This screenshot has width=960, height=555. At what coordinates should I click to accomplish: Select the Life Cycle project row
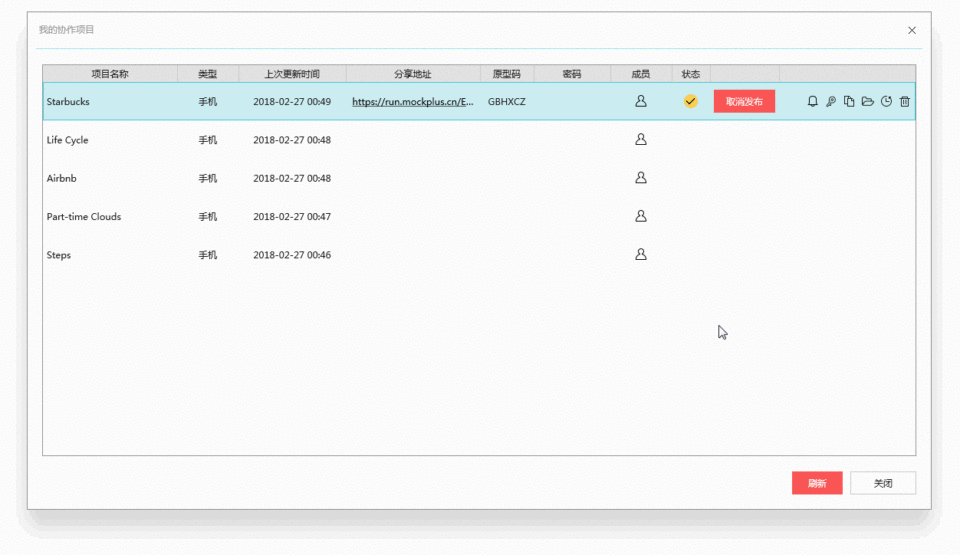point(479,140)
